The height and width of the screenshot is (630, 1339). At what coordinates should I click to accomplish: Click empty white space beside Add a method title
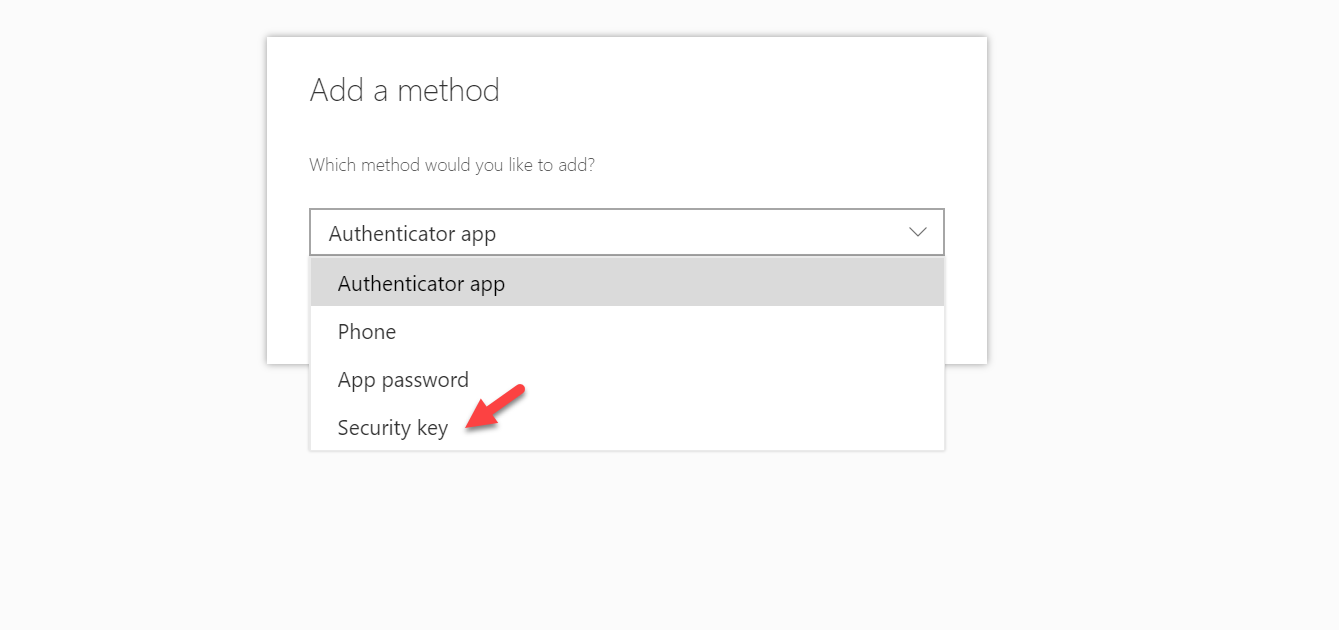pyautogui.click(x=740, y=90)
